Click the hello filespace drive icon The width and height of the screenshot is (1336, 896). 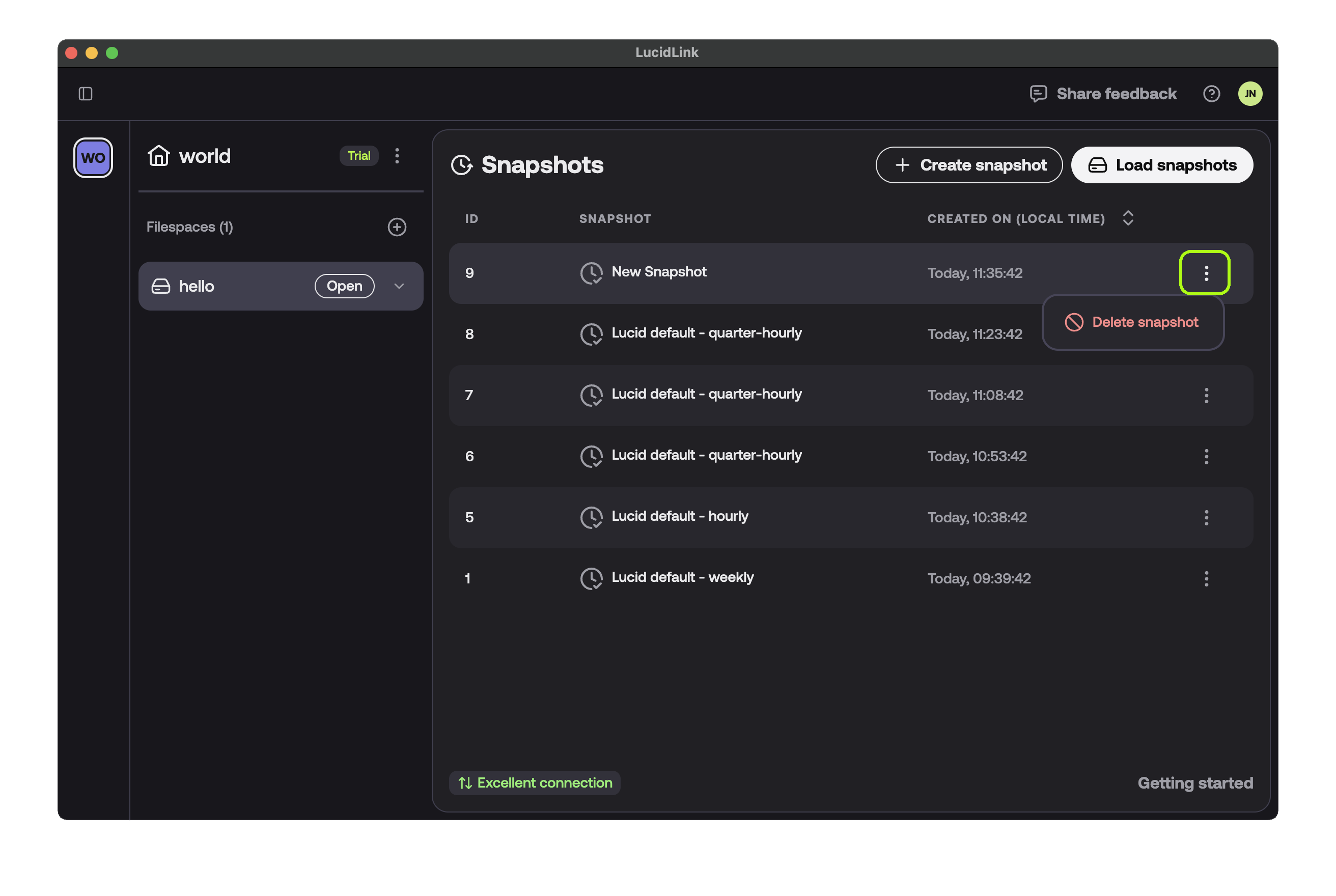point(160,286)
